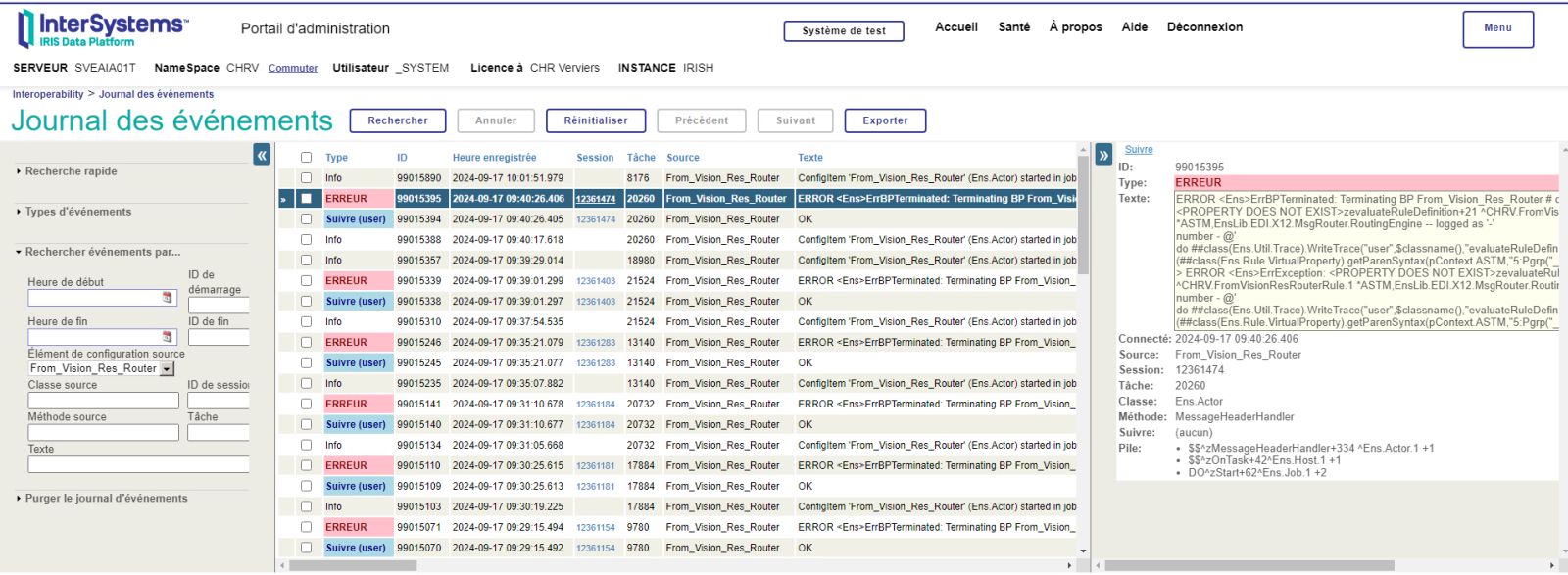Click the Réinitialiser button
Viewport: 1568px width, 575px height.
(x=596, y=120)
